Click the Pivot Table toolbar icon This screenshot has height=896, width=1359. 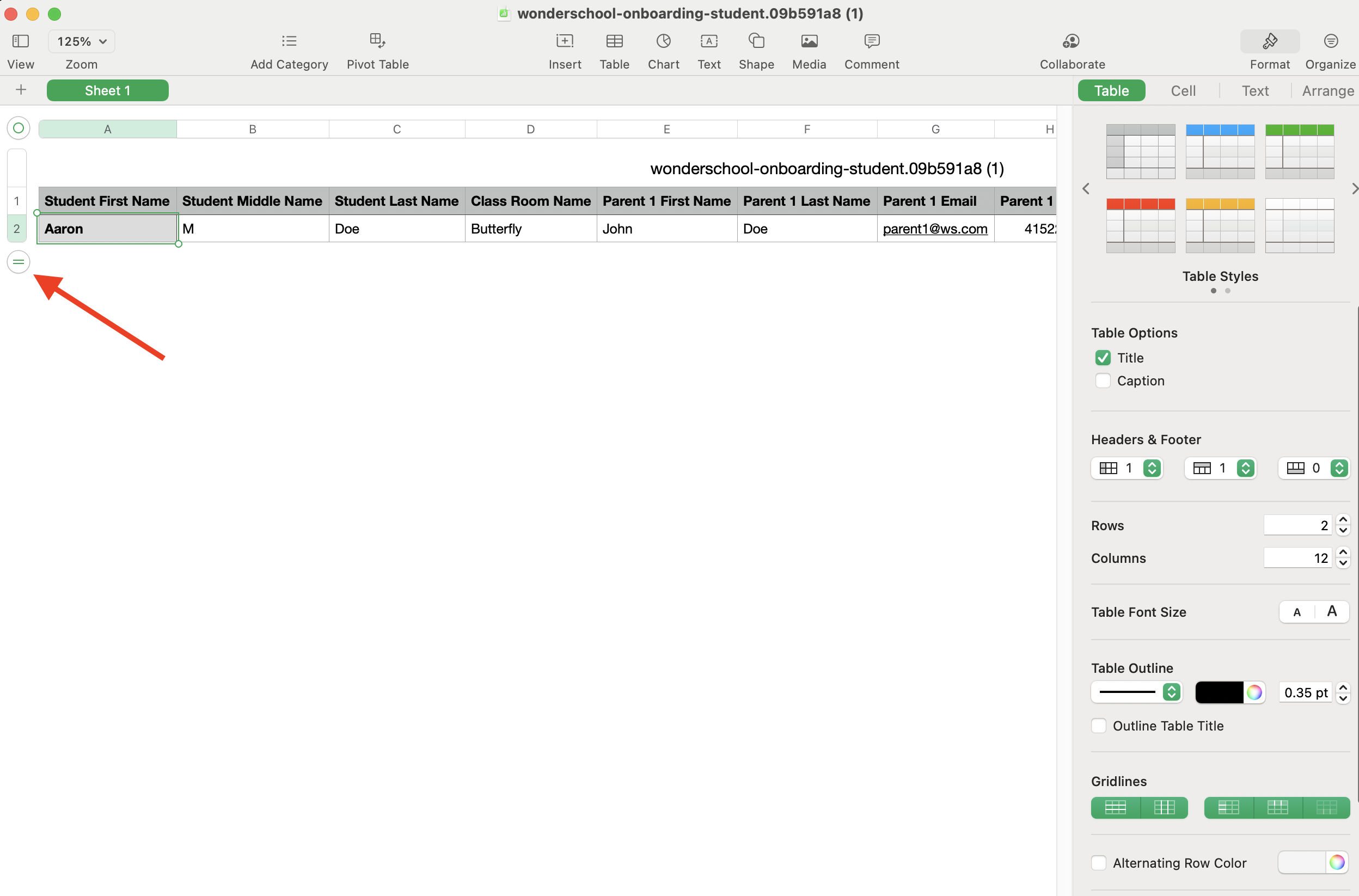(377, 41)
